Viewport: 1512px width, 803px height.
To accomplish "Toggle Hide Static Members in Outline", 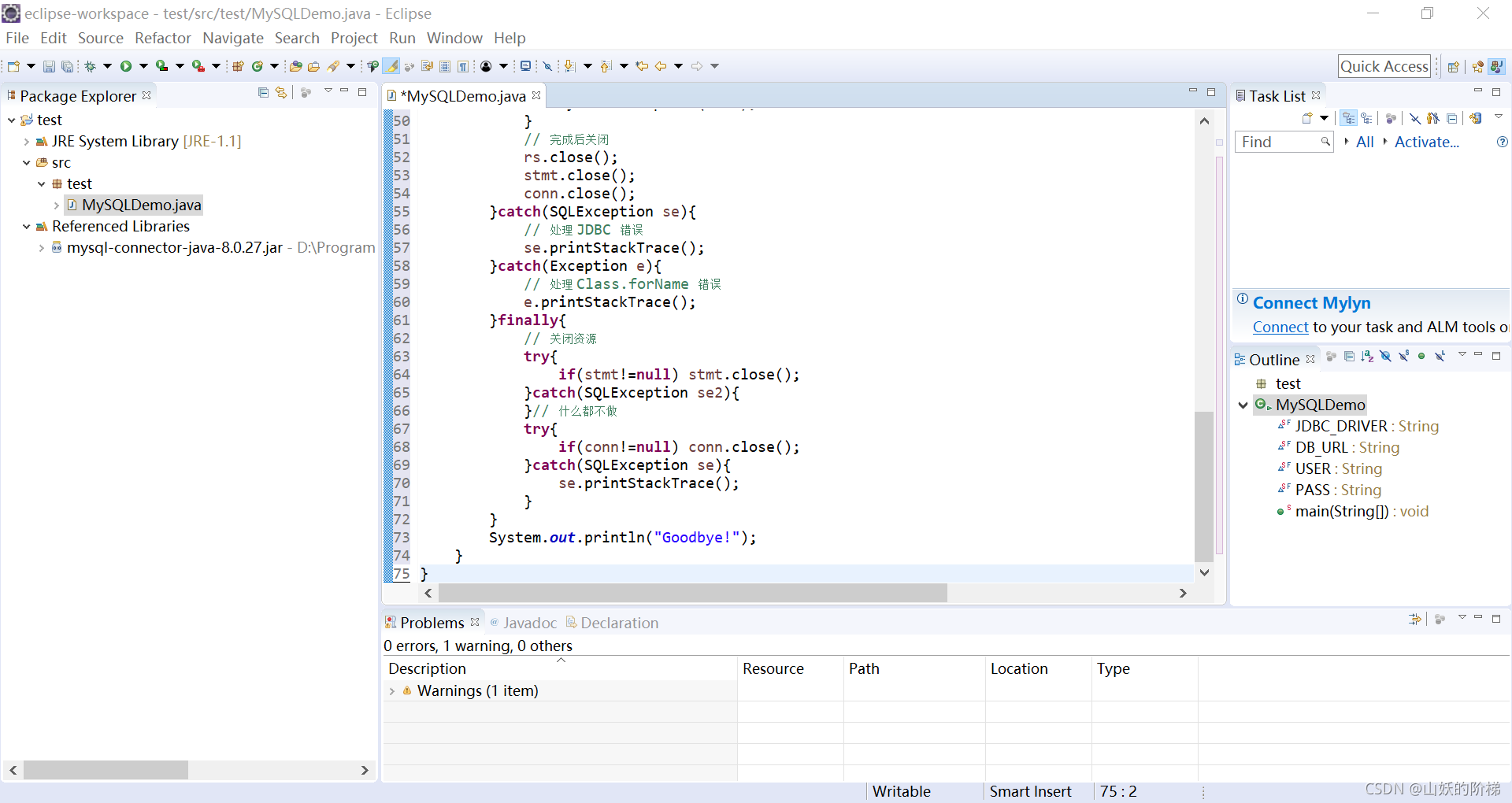I will click(1403, 357).
